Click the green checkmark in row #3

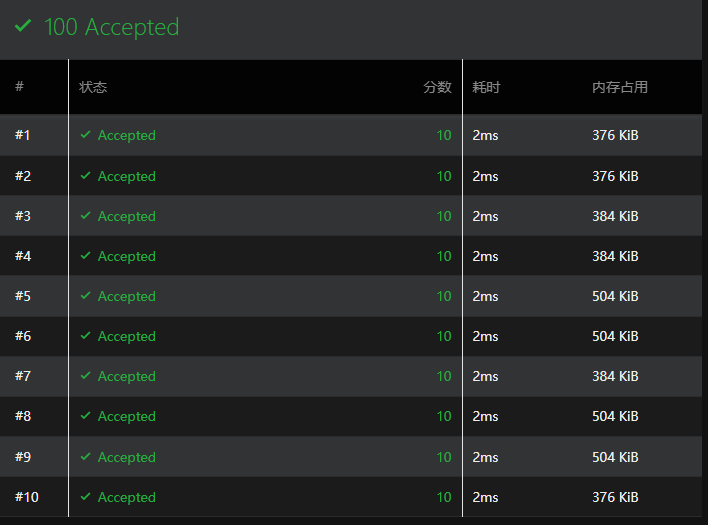tap(85, 215)
